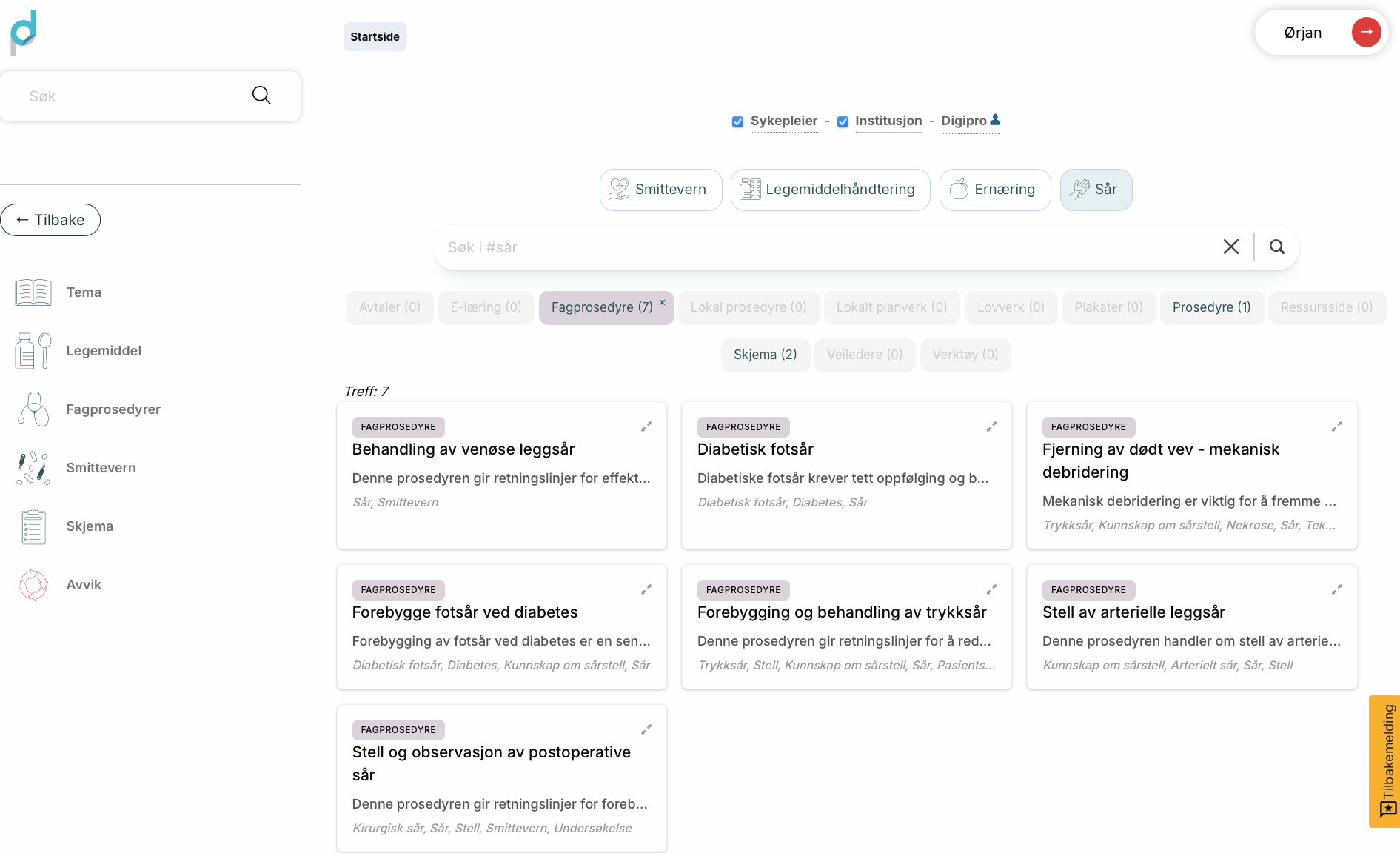Expand the Stell av arterielle leggsår card

click(x=1336, y=589)
